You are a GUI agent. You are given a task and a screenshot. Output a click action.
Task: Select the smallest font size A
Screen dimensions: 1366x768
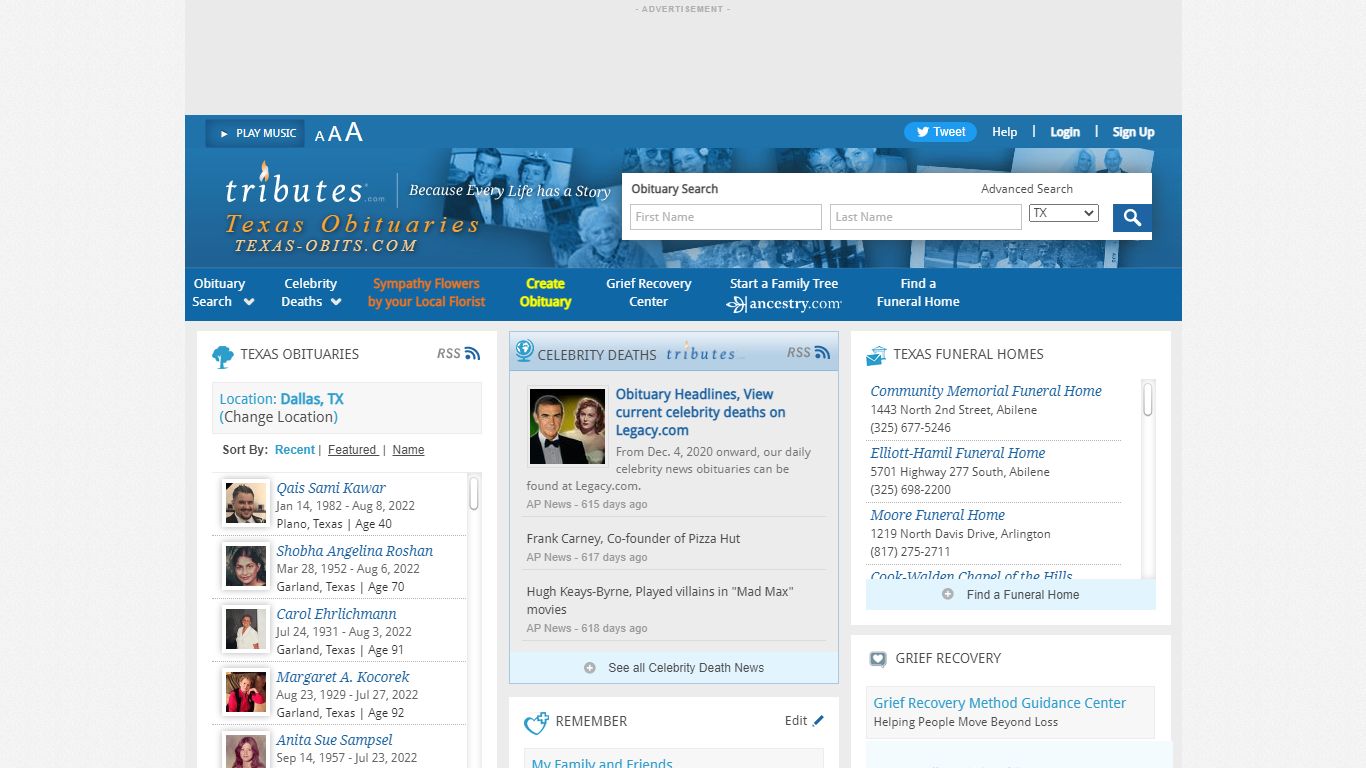(320, 136)
